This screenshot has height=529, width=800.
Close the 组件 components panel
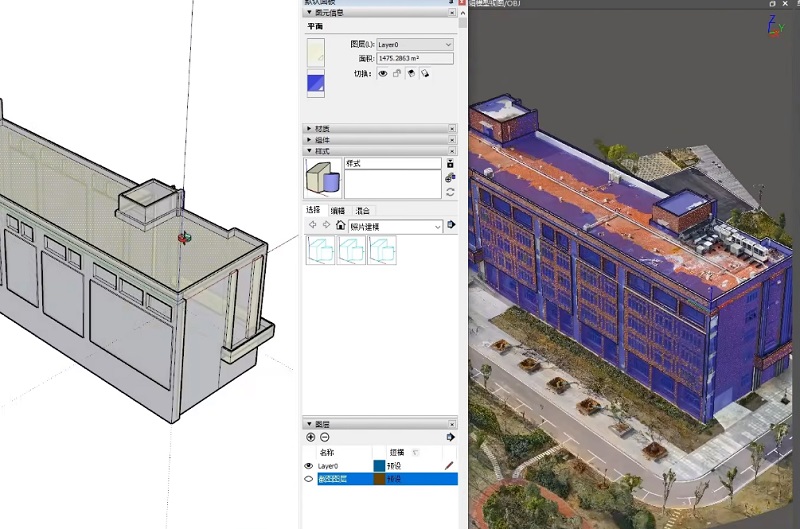452,139
